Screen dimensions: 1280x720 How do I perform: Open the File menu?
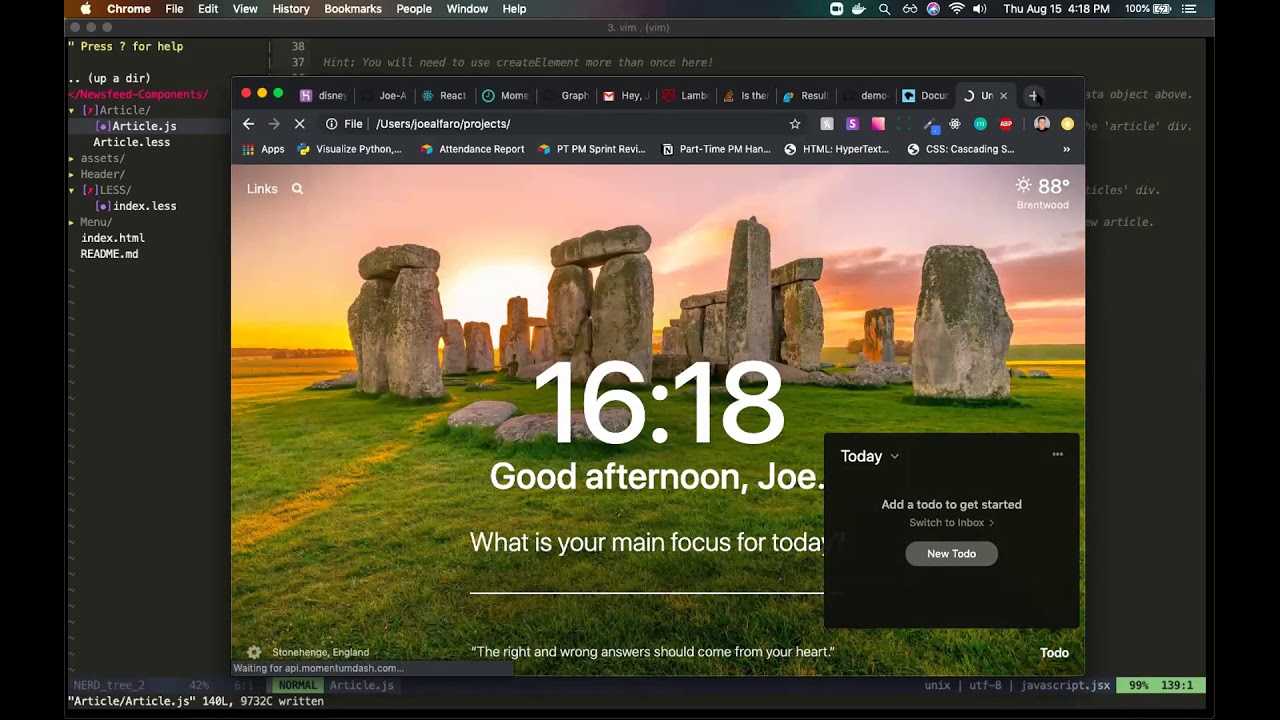[174, 9]
